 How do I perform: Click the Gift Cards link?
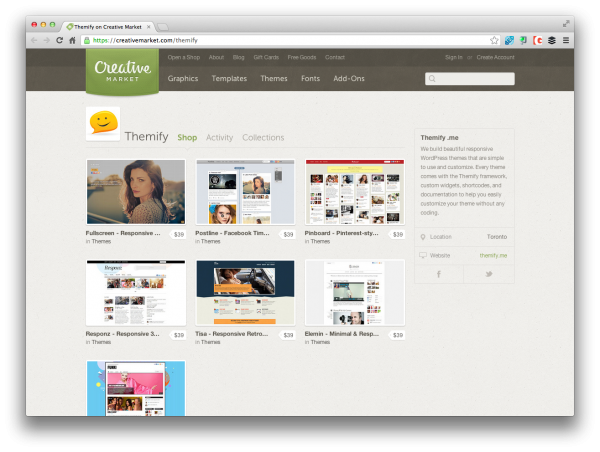pyautogui.click(x=266, y=57)
